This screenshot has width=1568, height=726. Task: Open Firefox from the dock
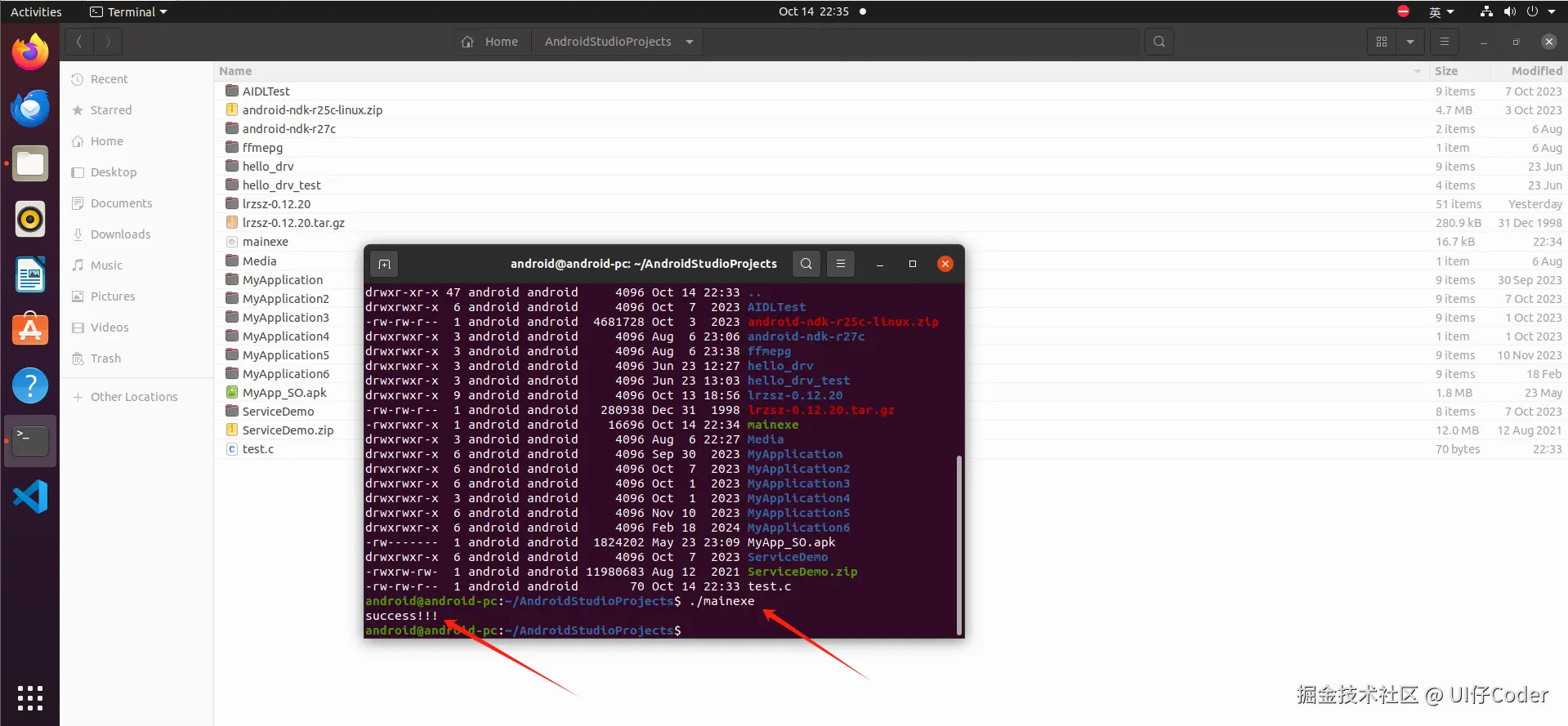30,52
